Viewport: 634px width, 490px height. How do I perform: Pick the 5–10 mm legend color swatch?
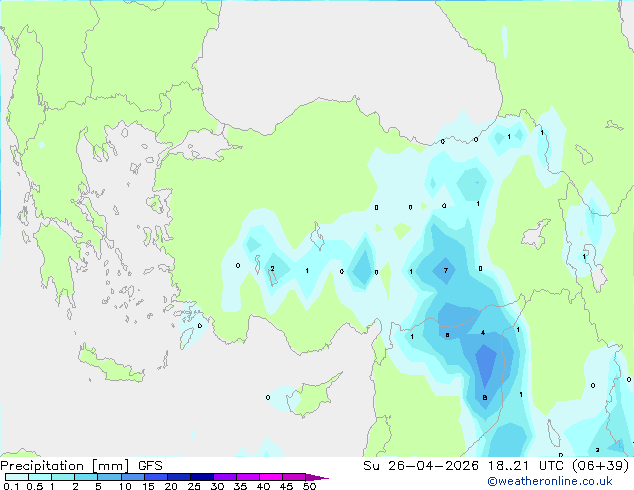[x=109, y=477]
